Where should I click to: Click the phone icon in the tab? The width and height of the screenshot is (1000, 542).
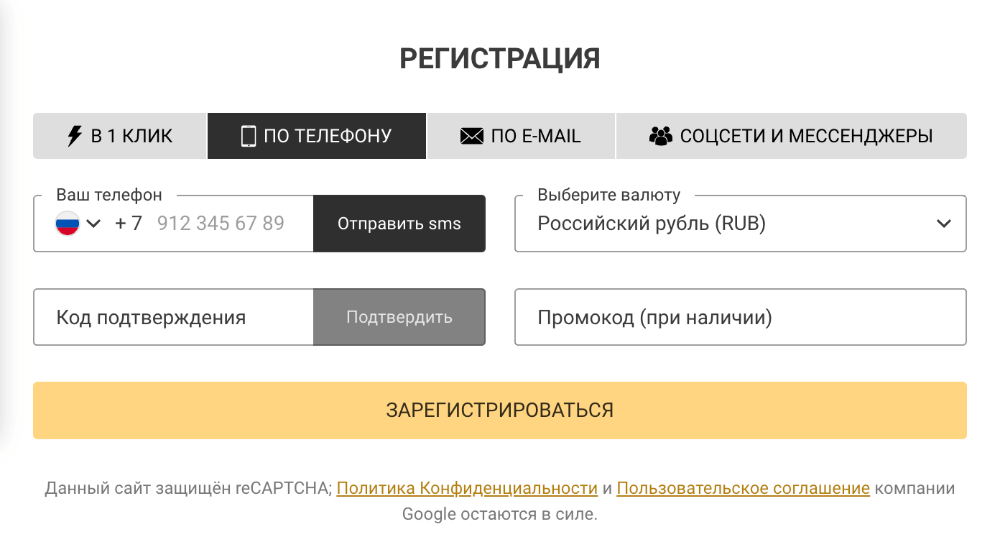tap(248, 136)
